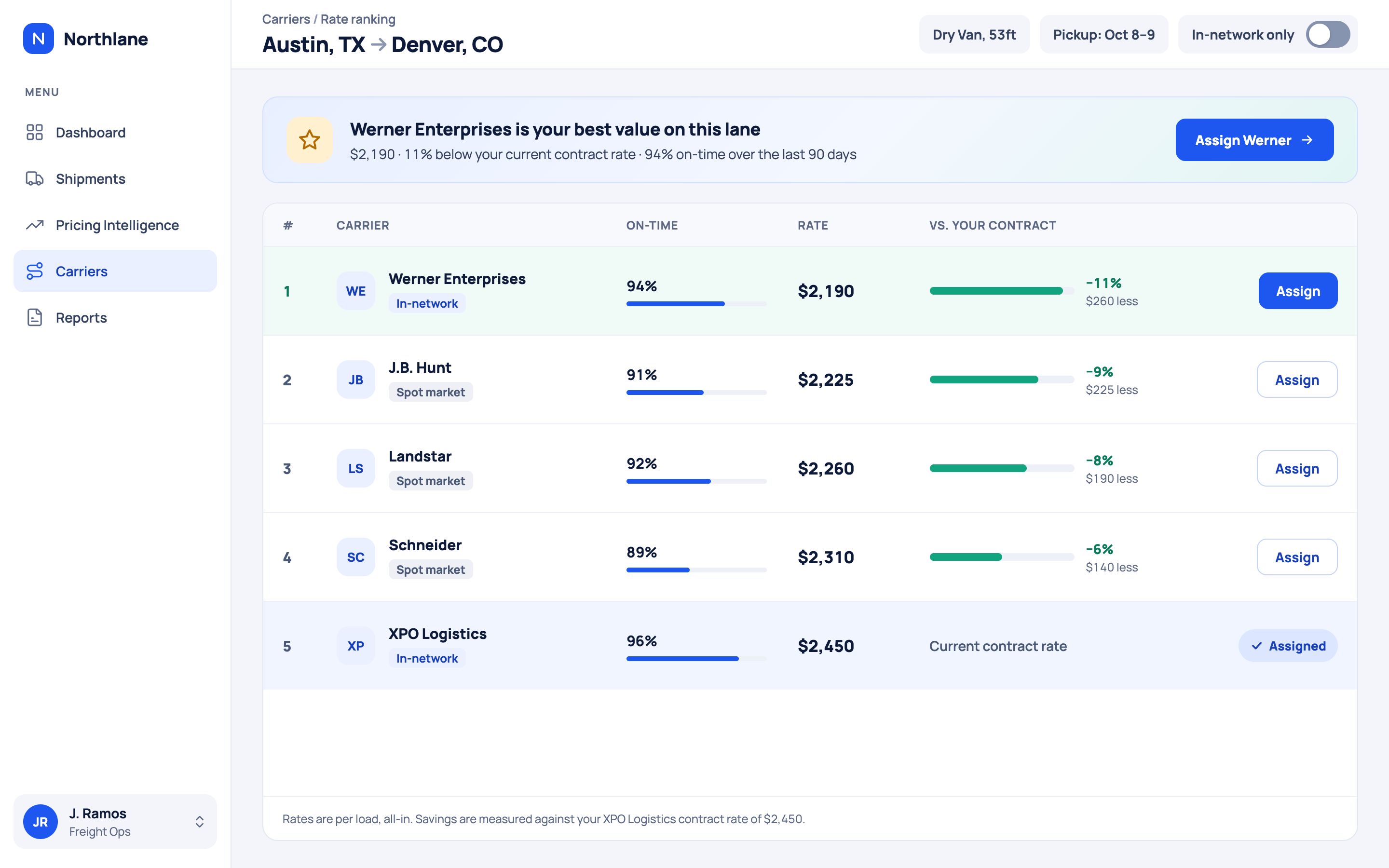1389x868 pixels.
Task: Click the JR user avatar
Action: coord(40,822)
